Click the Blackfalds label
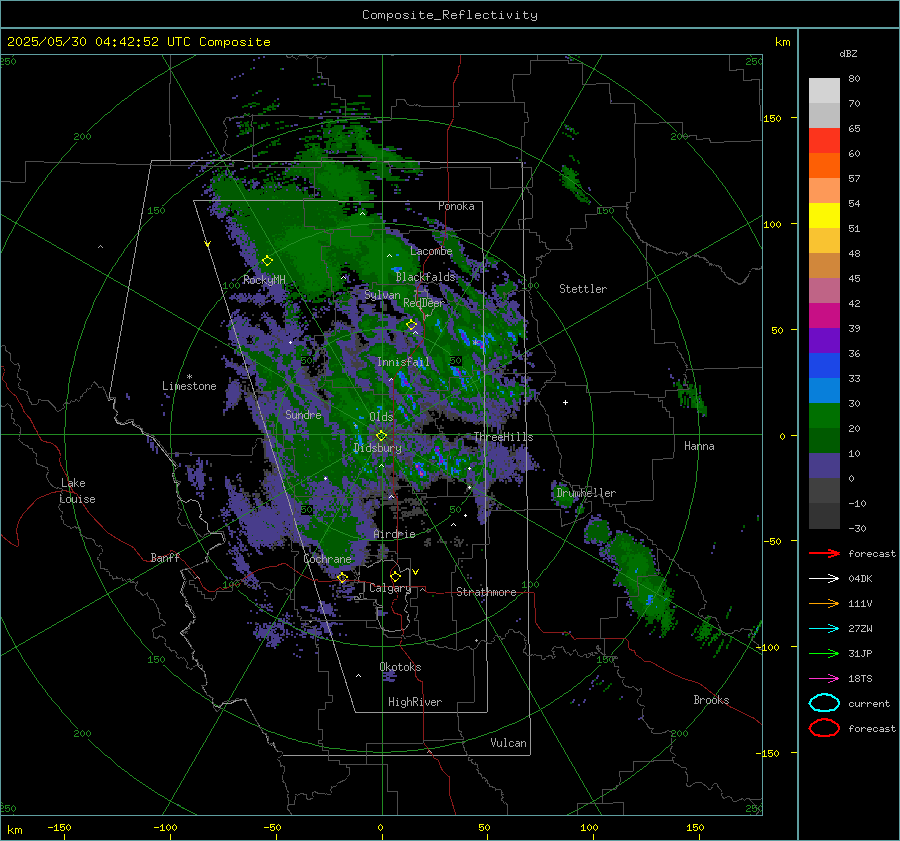 click(x=425, y=277)
